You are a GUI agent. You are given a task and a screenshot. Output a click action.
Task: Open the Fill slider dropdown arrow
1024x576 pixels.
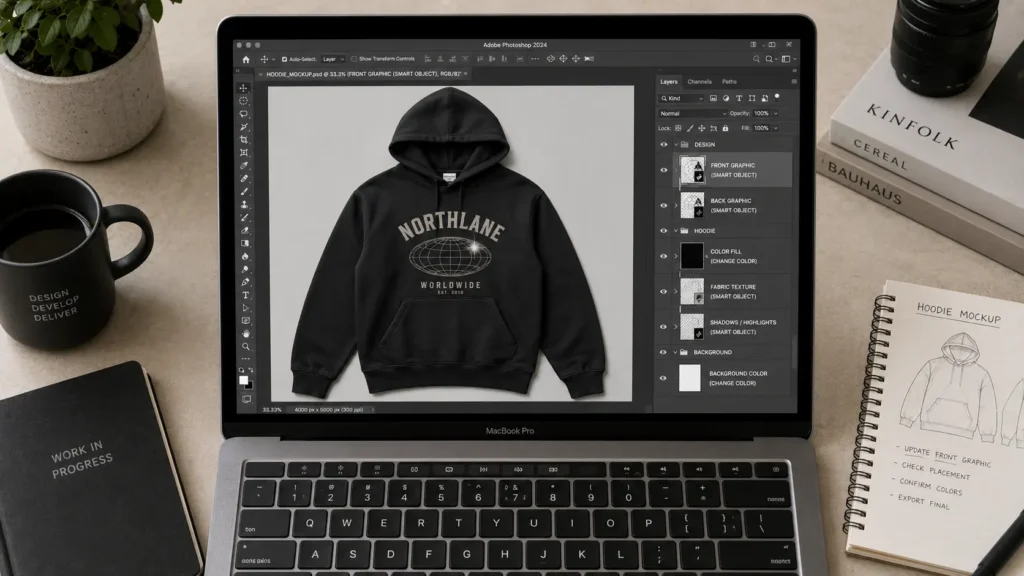coord(776,129)
